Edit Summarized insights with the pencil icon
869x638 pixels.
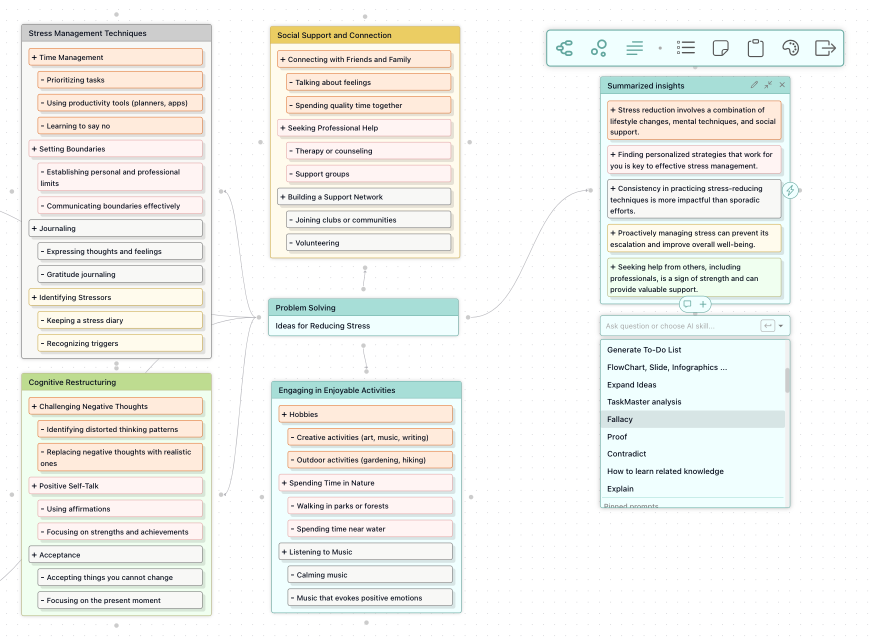pyautogui.click(x=753, y=84)
